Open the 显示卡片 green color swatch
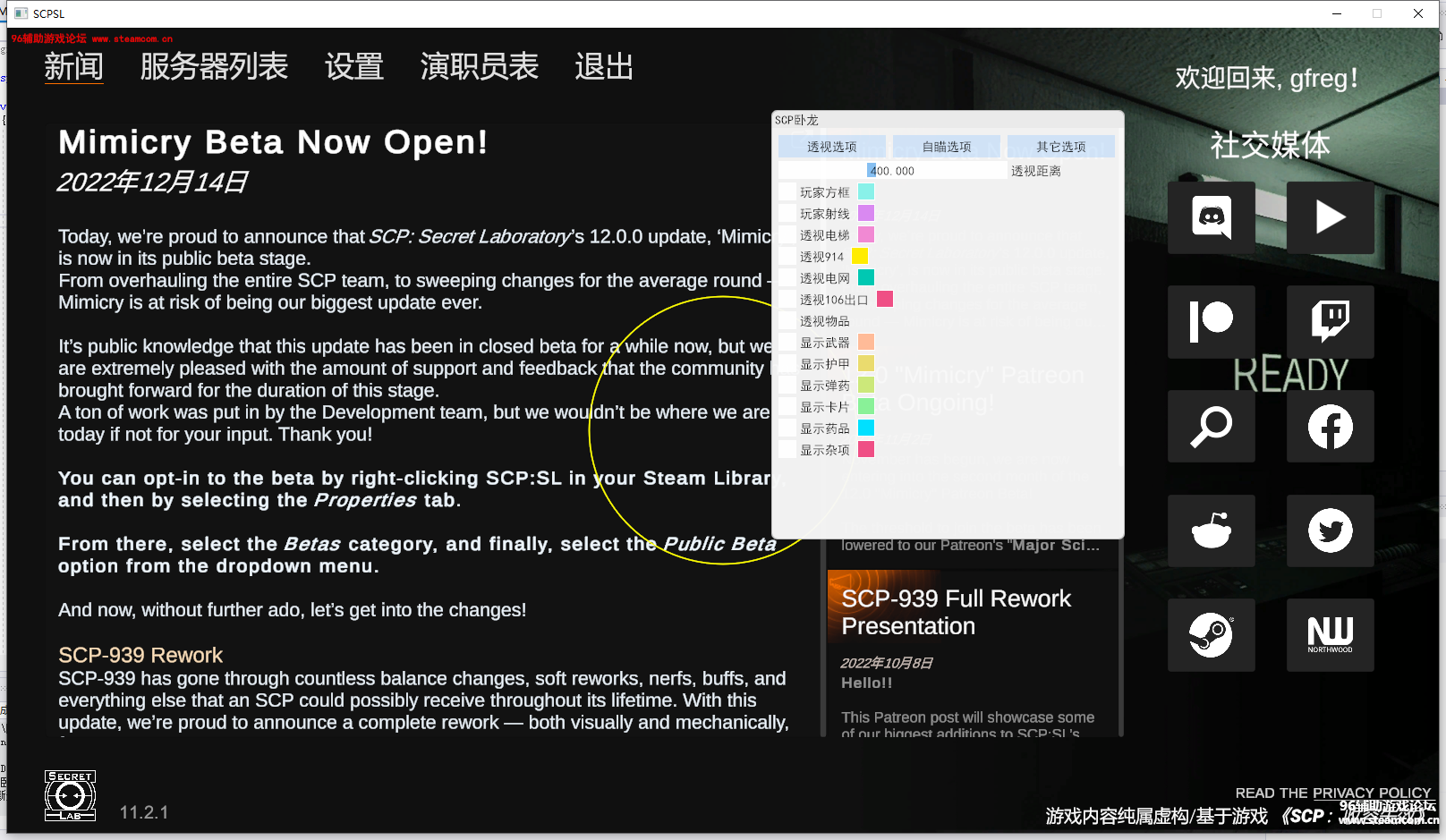 coord(866,406)
